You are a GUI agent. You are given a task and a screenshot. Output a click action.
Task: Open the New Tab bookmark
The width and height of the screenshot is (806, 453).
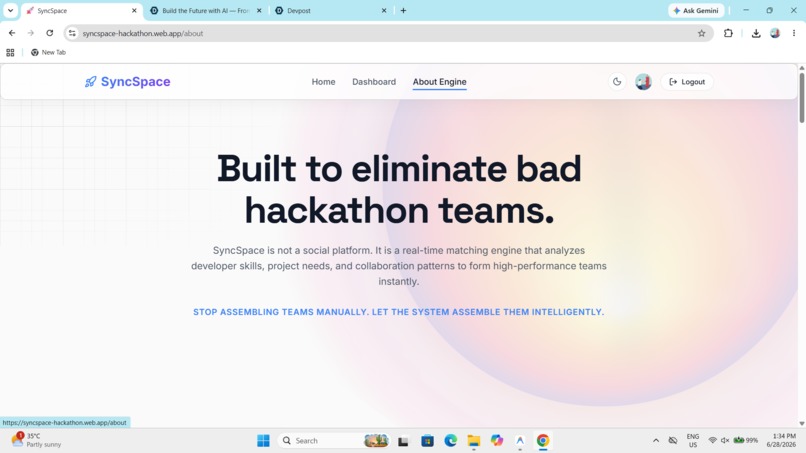[x=48, y=52]
